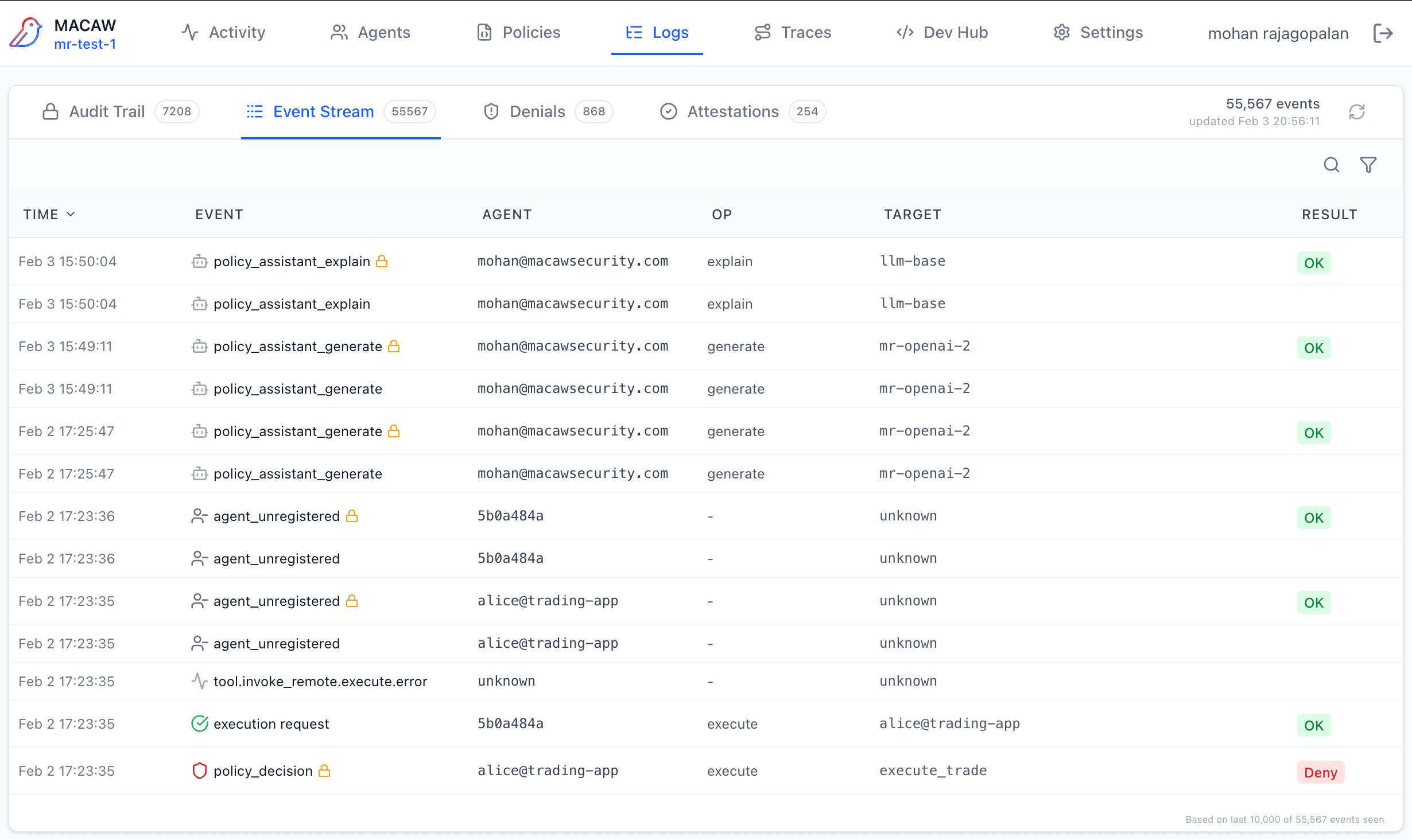Open the filter funnel icon
Image resolution: width=1412 pixels, height=840 pixels.
(1368, 165)
